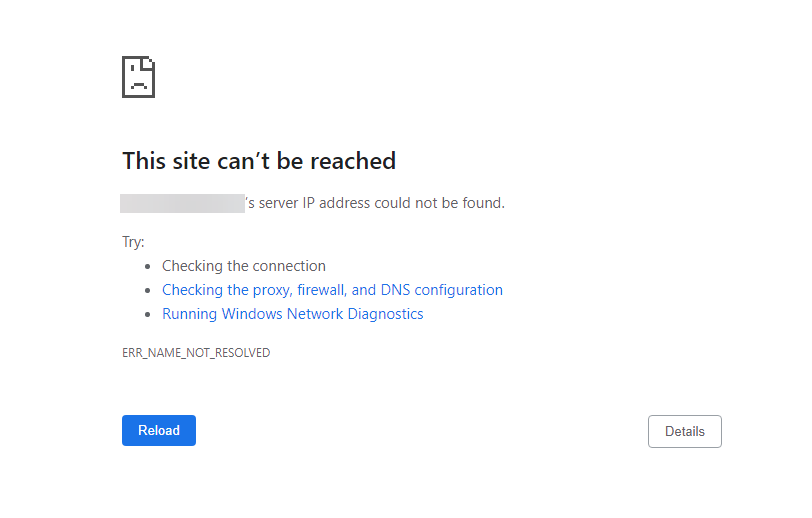
Task: Click the blurred hostname before server text
Action: (x=182, y=204)
